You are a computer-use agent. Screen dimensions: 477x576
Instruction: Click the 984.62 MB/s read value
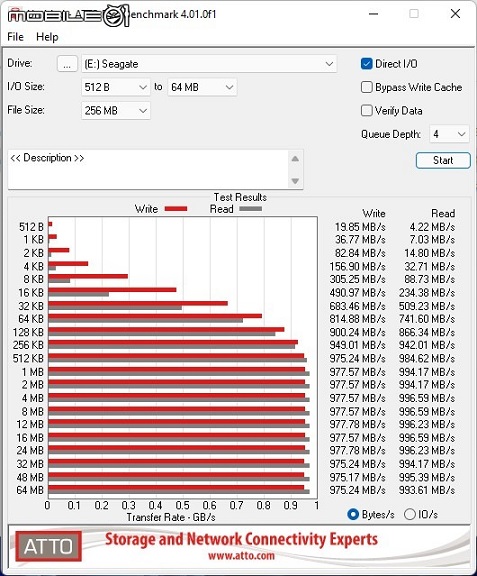coord(427,359)
